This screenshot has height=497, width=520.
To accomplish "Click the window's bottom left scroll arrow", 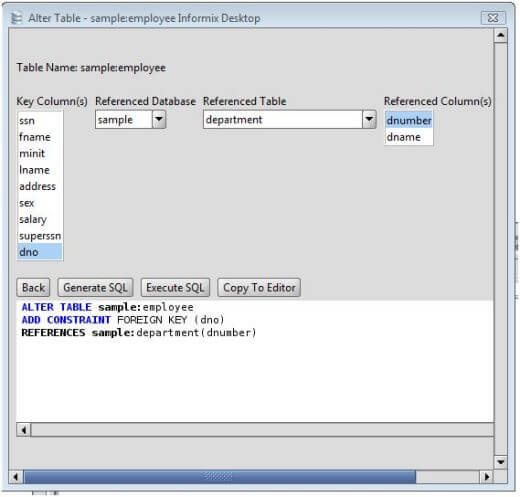I will pyautogui.click(x=16, y=477).
